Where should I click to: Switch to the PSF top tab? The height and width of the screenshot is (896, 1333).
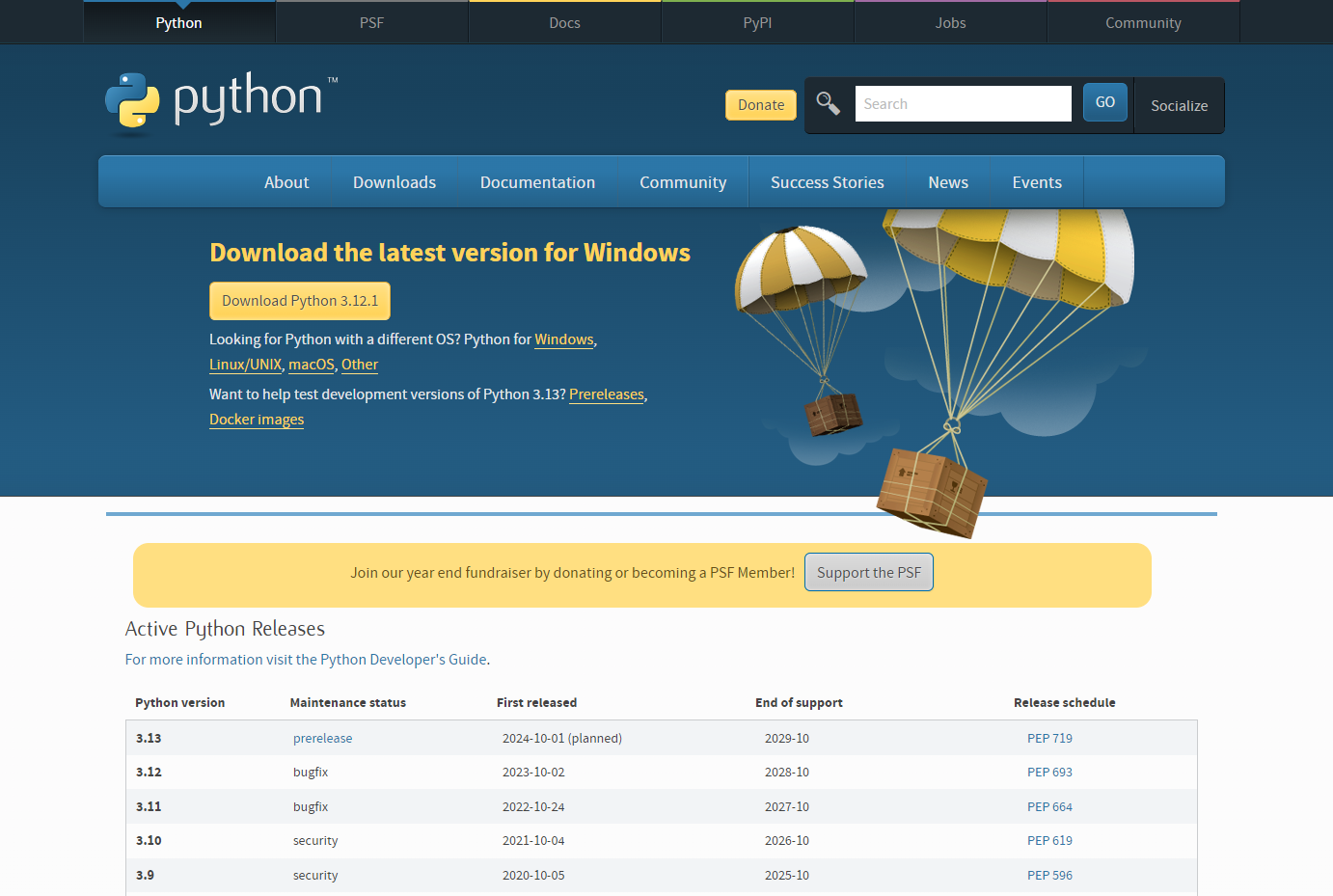(x=372, y=22)
